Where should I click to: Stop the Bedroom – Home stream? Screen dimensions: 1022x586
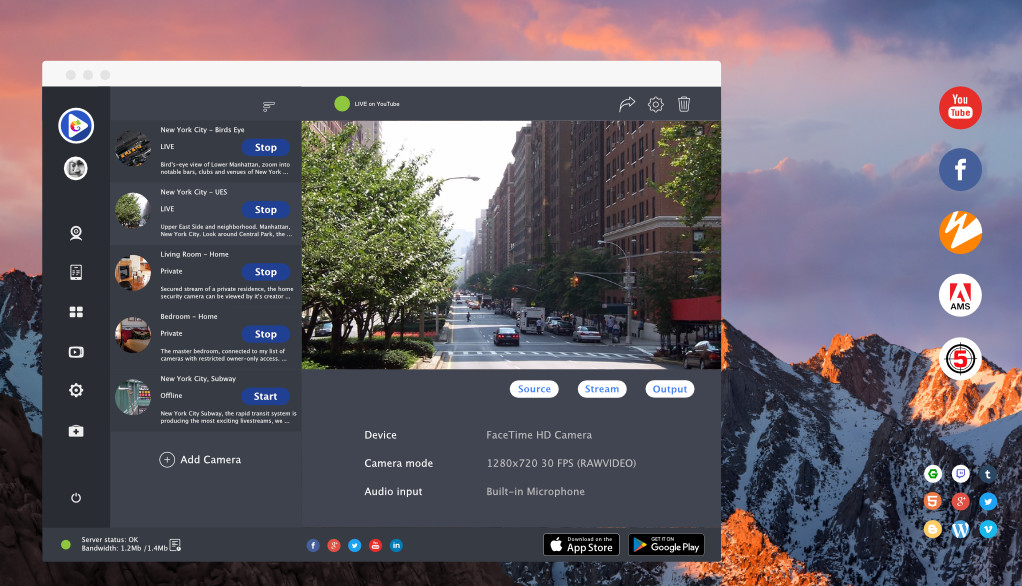(266, 334)
